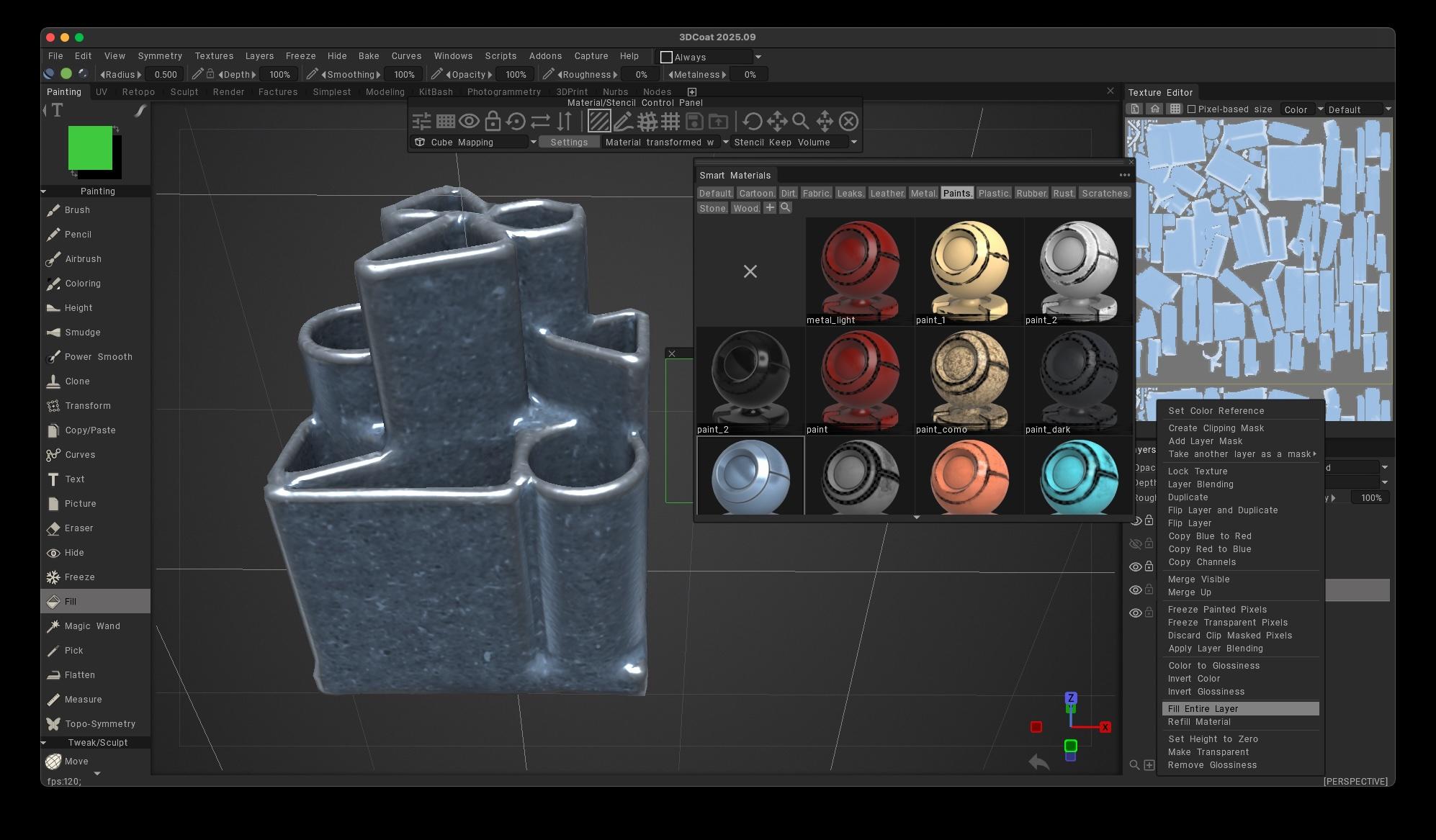The height and width of the screenshot is (840, 1436).
Task: Select the Topo-Symmetry tool
Action: pyautogui.click(x=99, y=724)
